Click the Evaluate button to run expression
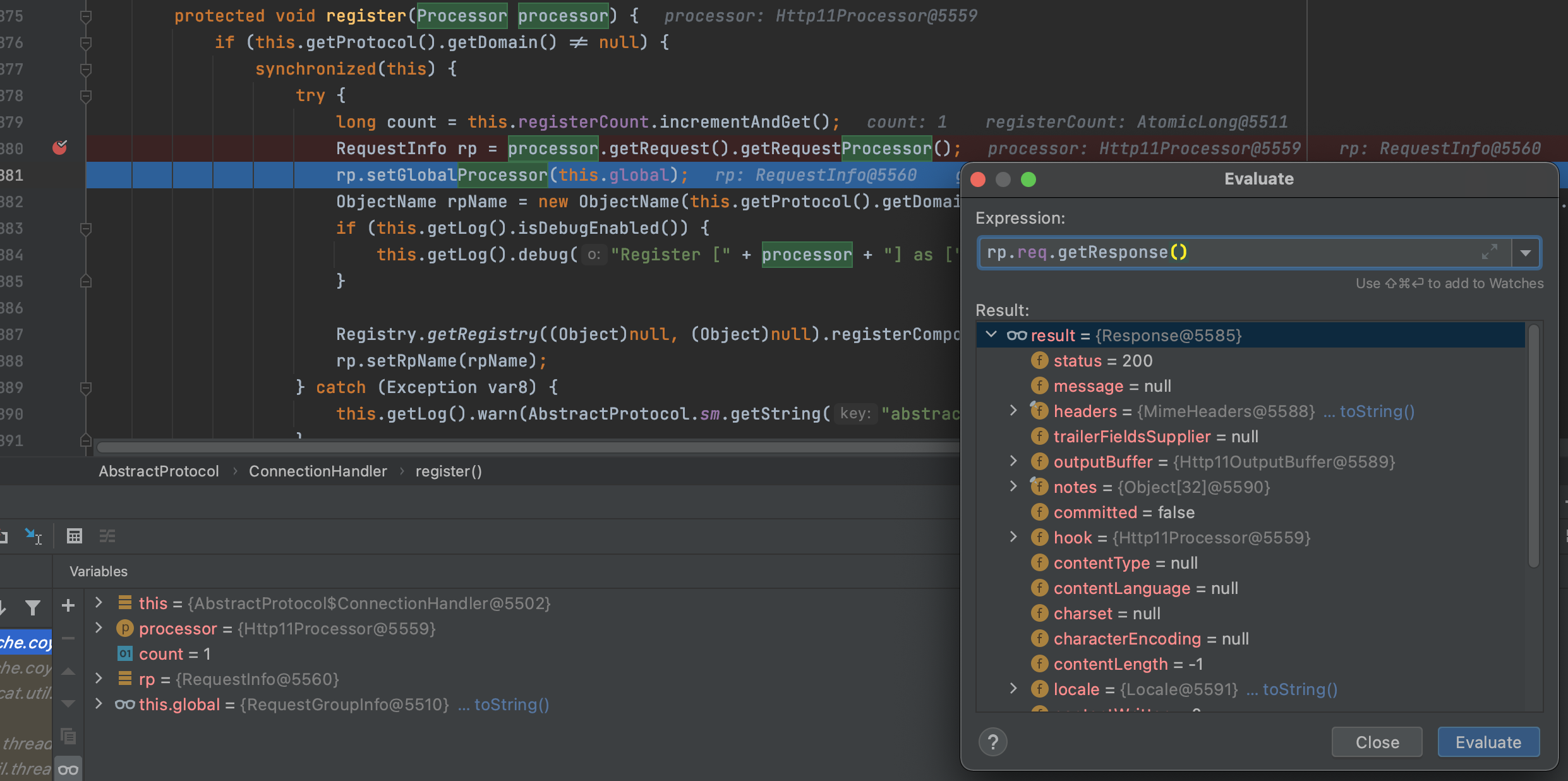 click(x=1491, y=741)
